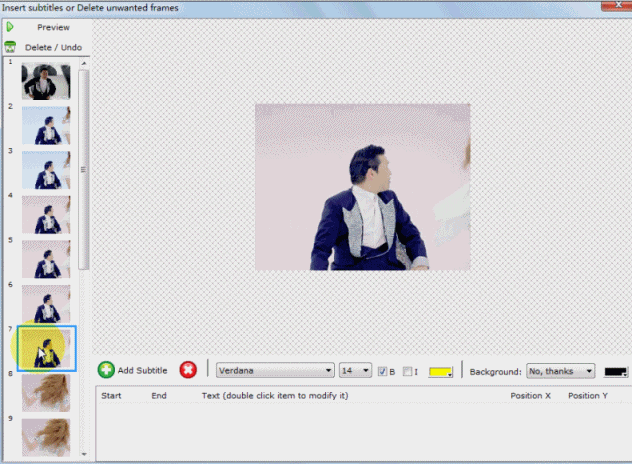Click the frame list scrollbar thumb
Image resolution: width=632 pixels, height=464 pixels.
pyautogui.click(x=84, y=169)
